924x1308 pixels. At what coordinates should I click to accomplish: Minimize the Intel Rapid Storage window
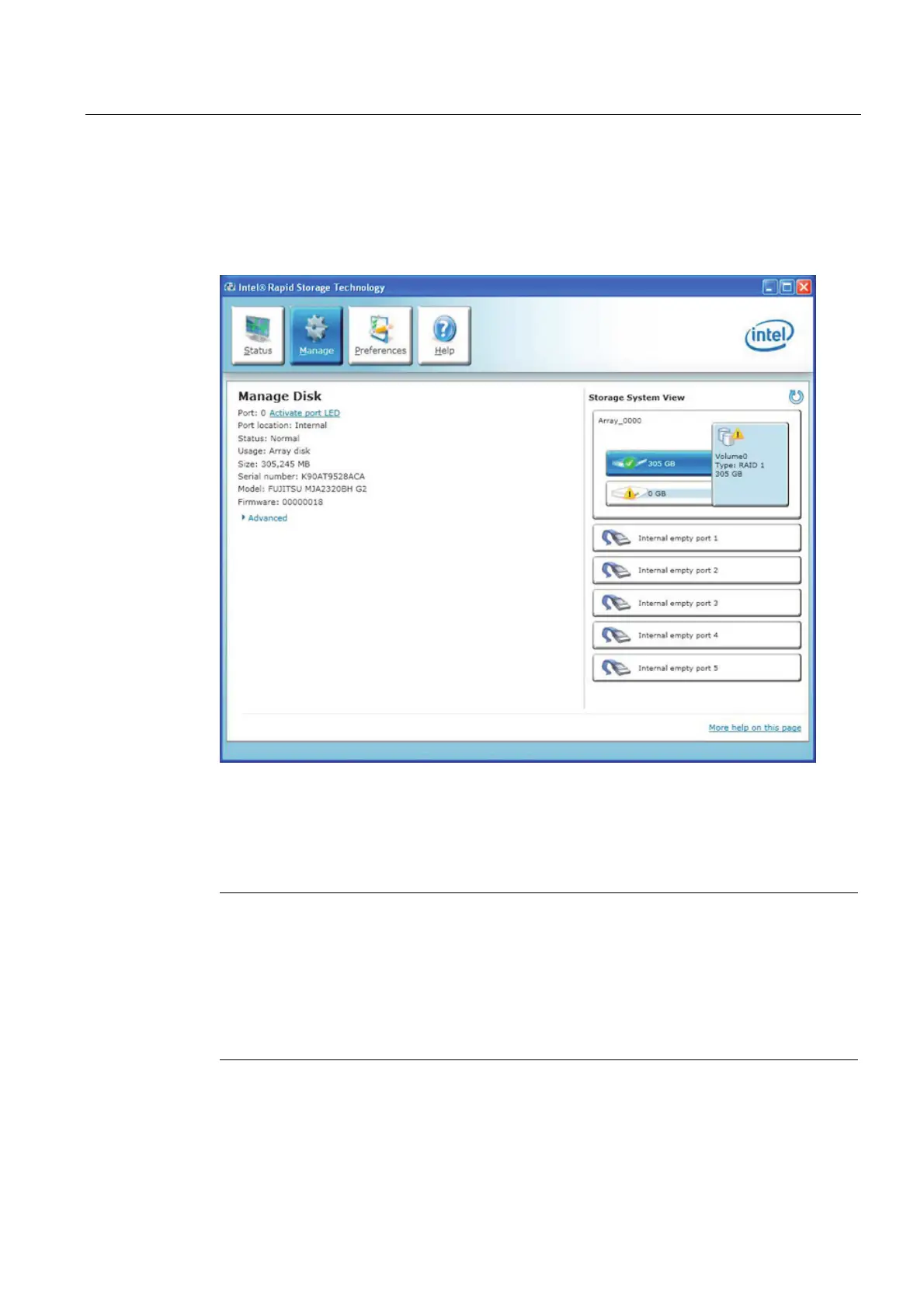coord(769,287)
